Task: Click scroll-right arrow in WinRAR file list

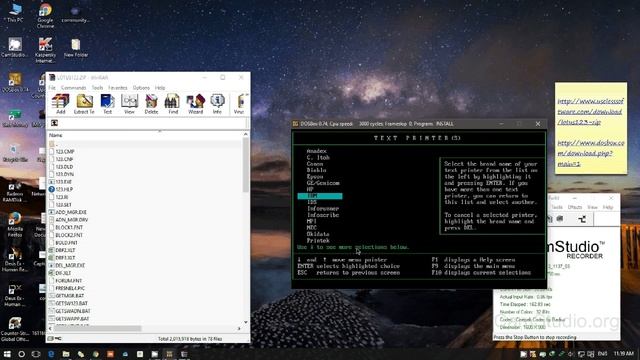Action: click(239, 328)
